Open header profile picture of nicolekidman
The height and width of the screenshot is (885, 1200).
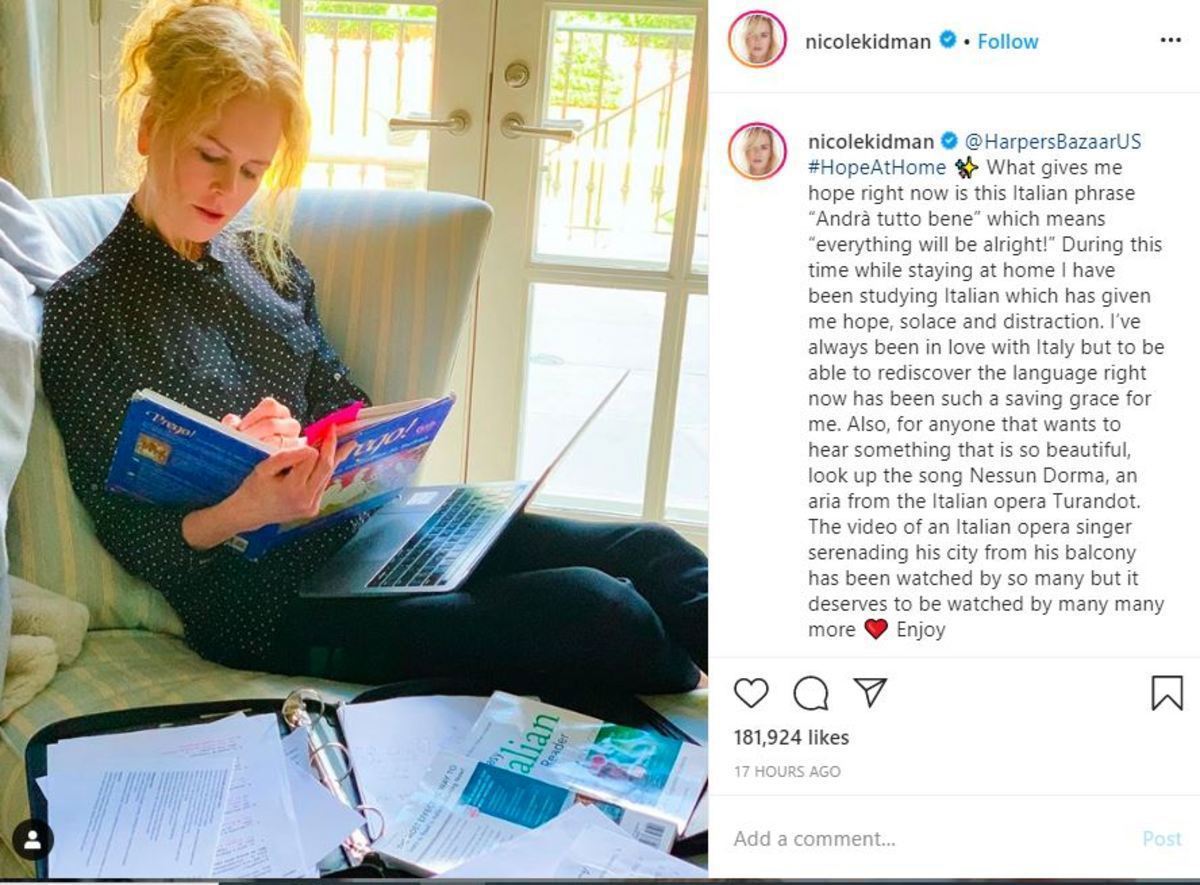(757, 40)
